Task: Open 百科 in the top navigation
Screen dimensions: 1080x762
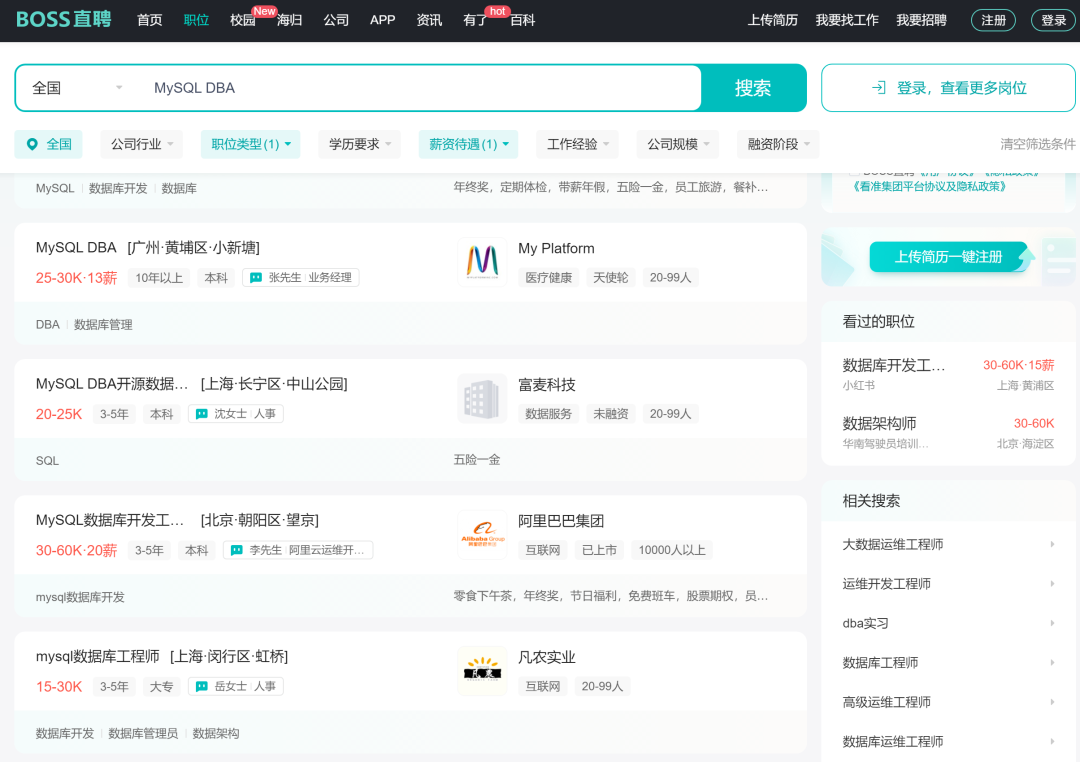Action: coord(523,20)
